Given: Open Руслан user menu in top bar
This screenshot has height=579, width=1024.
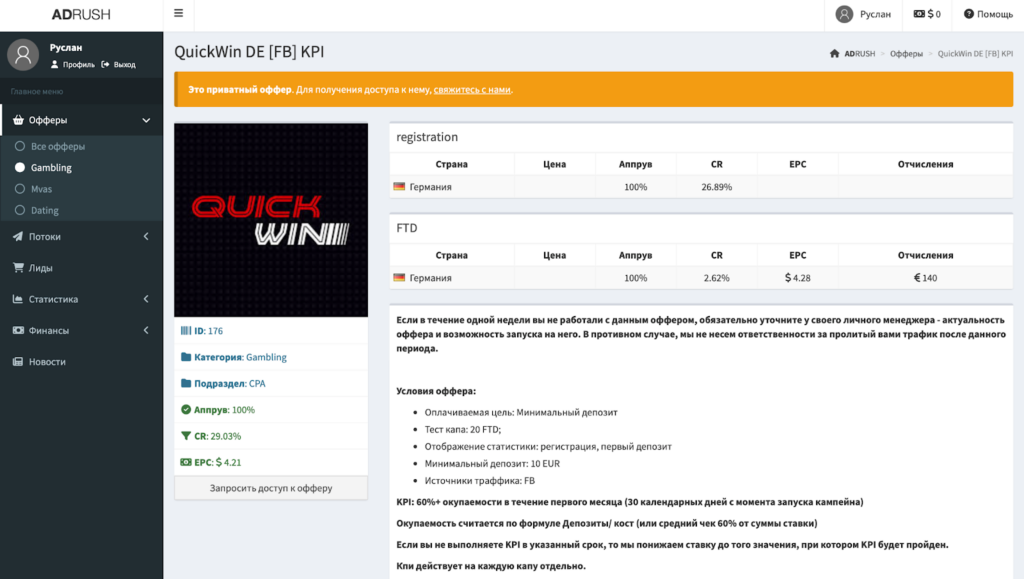Looking at the screenshot, I should [x=863, y=14].
